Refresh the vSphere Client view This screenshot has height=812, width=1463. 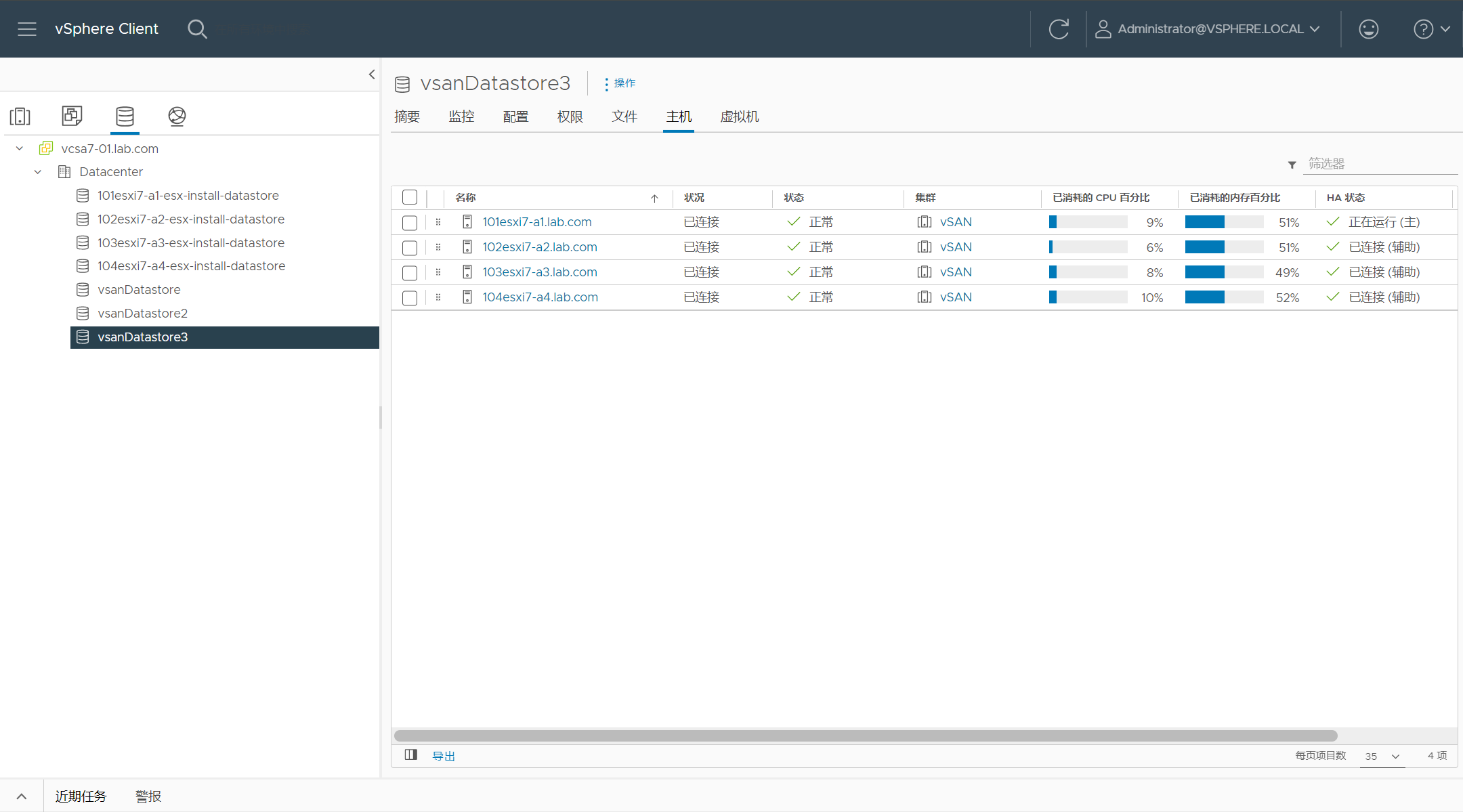[x=1059, y=29]
